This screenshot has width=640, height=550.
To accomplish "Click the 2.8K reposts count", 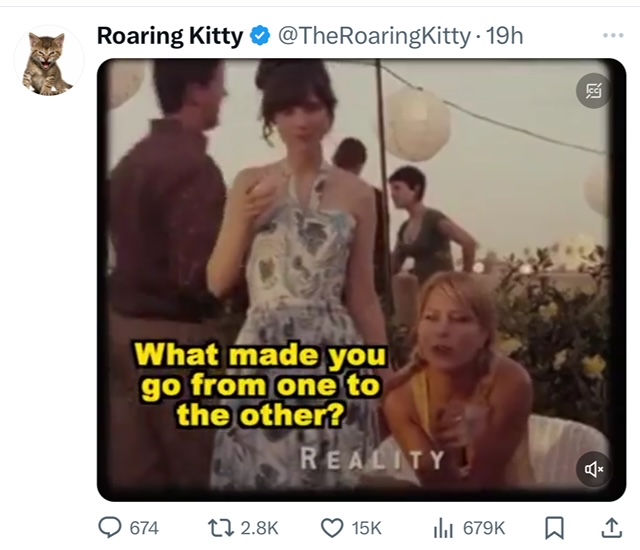I will [260, 527].
